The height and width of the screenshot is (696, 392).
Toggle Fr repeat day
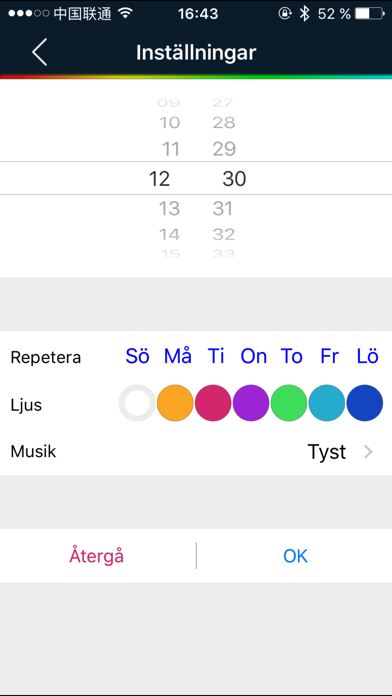pos(329,356)
